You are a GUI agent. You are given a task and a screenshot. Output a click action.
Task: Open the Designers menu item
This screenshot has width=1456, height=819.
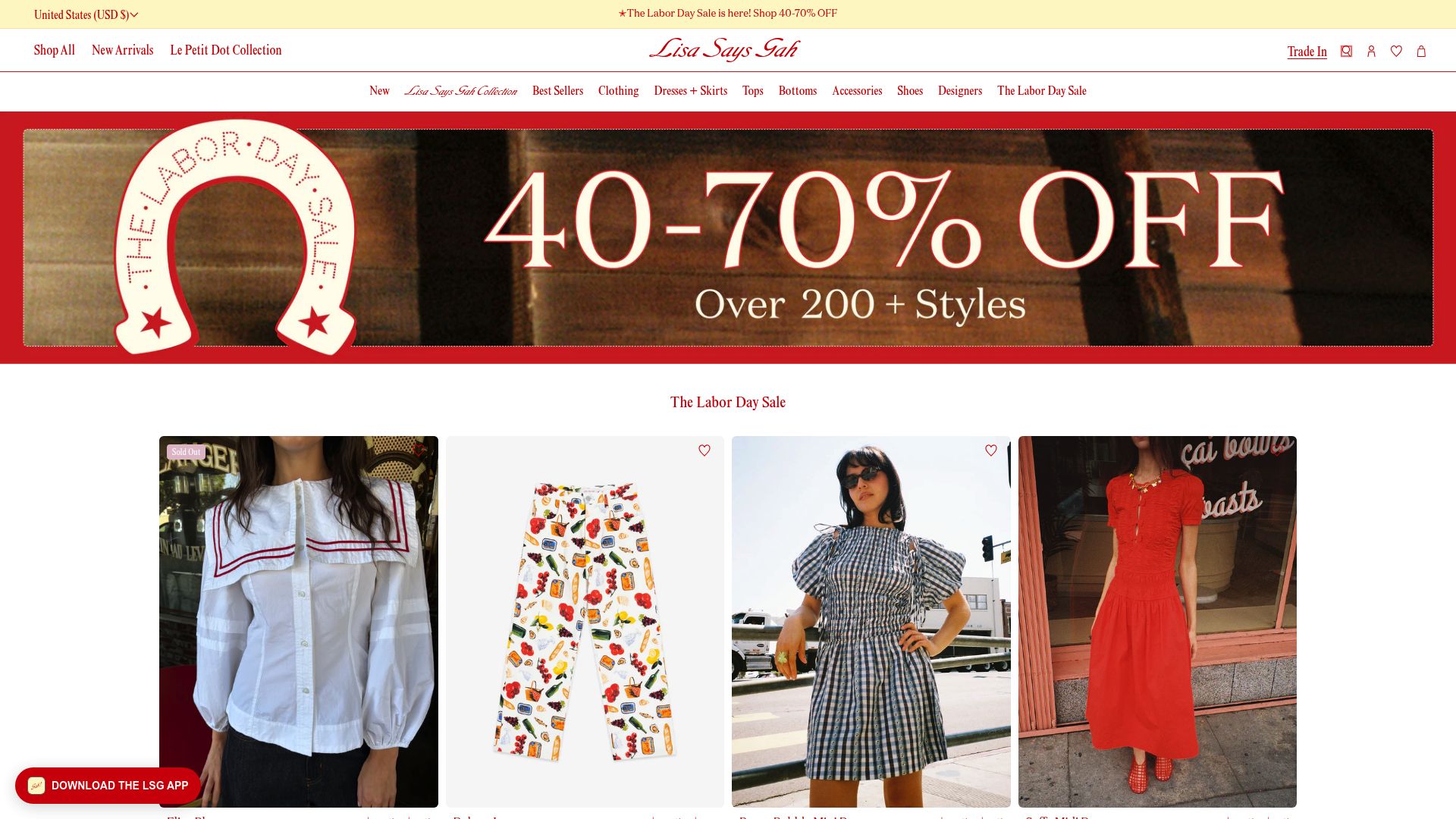click(x=959, y=91)
